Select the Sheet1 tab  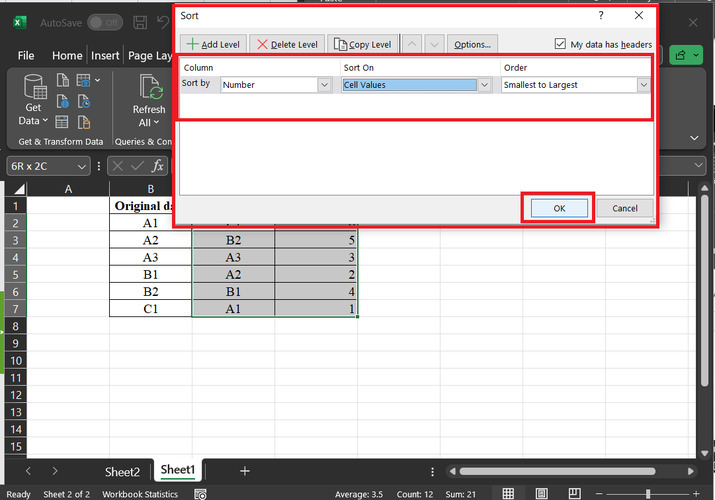pyautogui.click(x=178, y=470)
